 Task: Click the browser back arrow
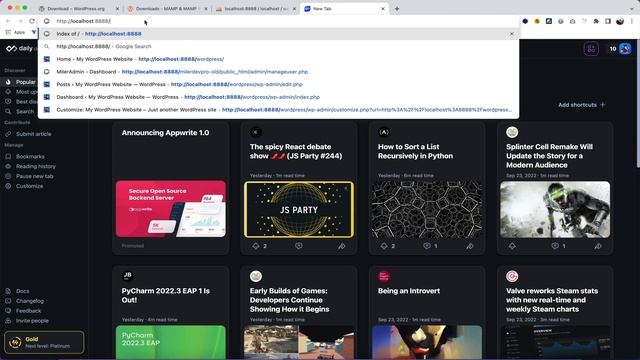(8, 21)
